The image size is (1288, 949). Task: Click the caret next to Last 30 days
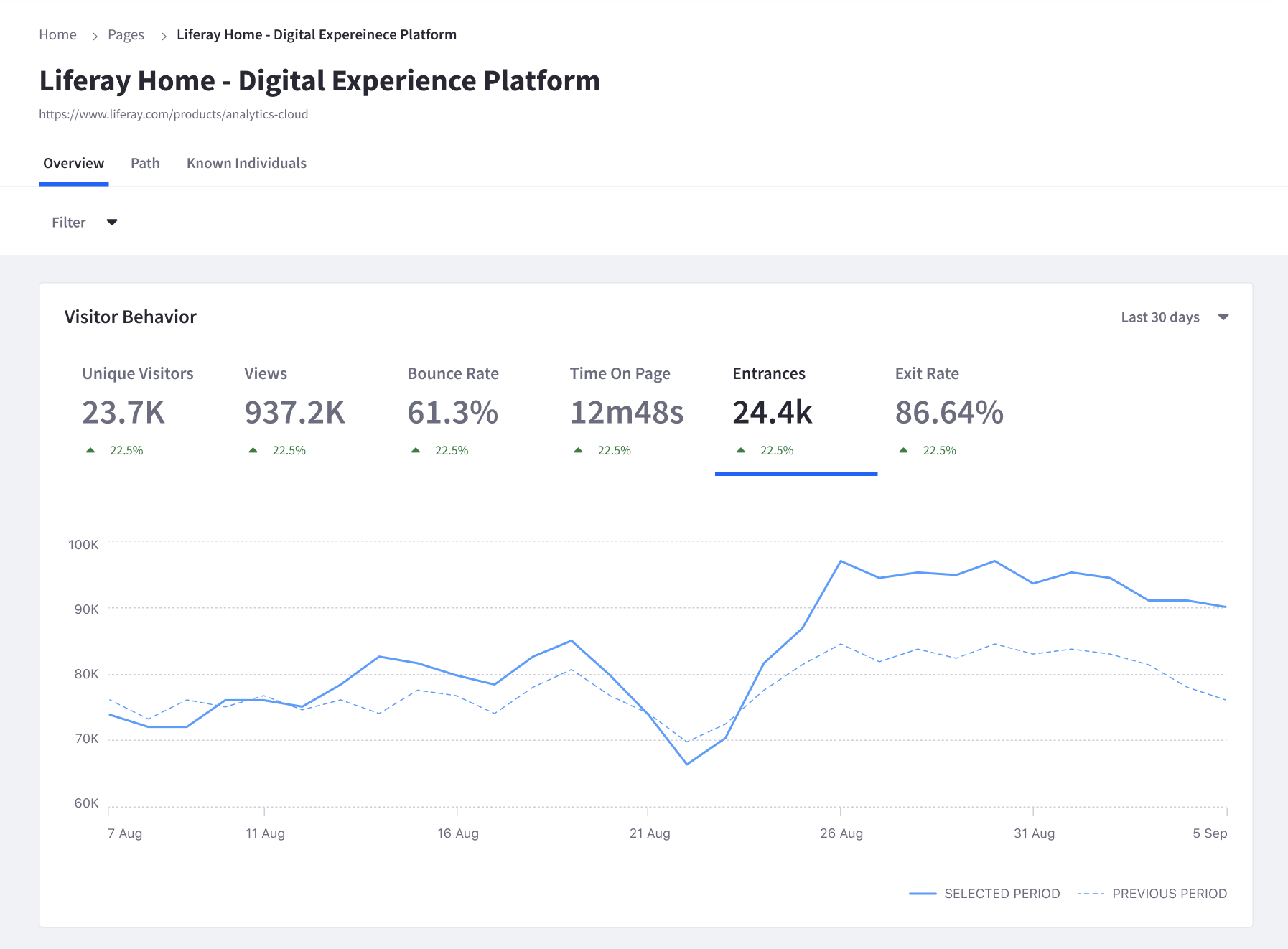tap(1223, 317)
